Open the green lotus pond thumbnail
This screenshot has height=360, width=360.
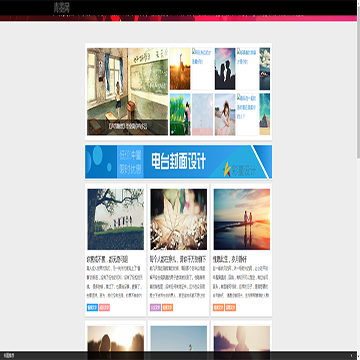180,114
